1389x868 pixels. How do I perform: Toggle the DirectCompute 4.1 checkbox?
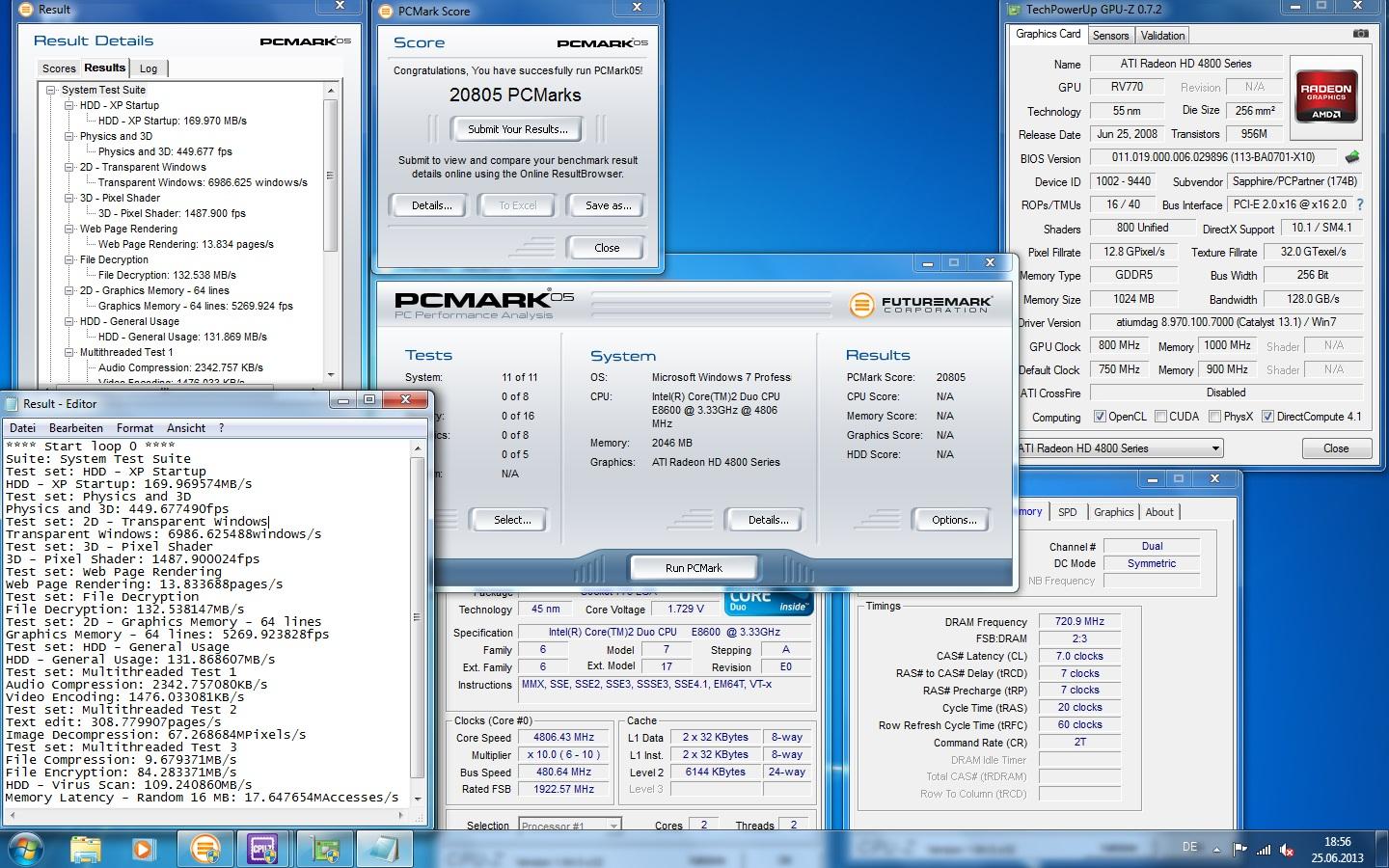point(1267,417)
